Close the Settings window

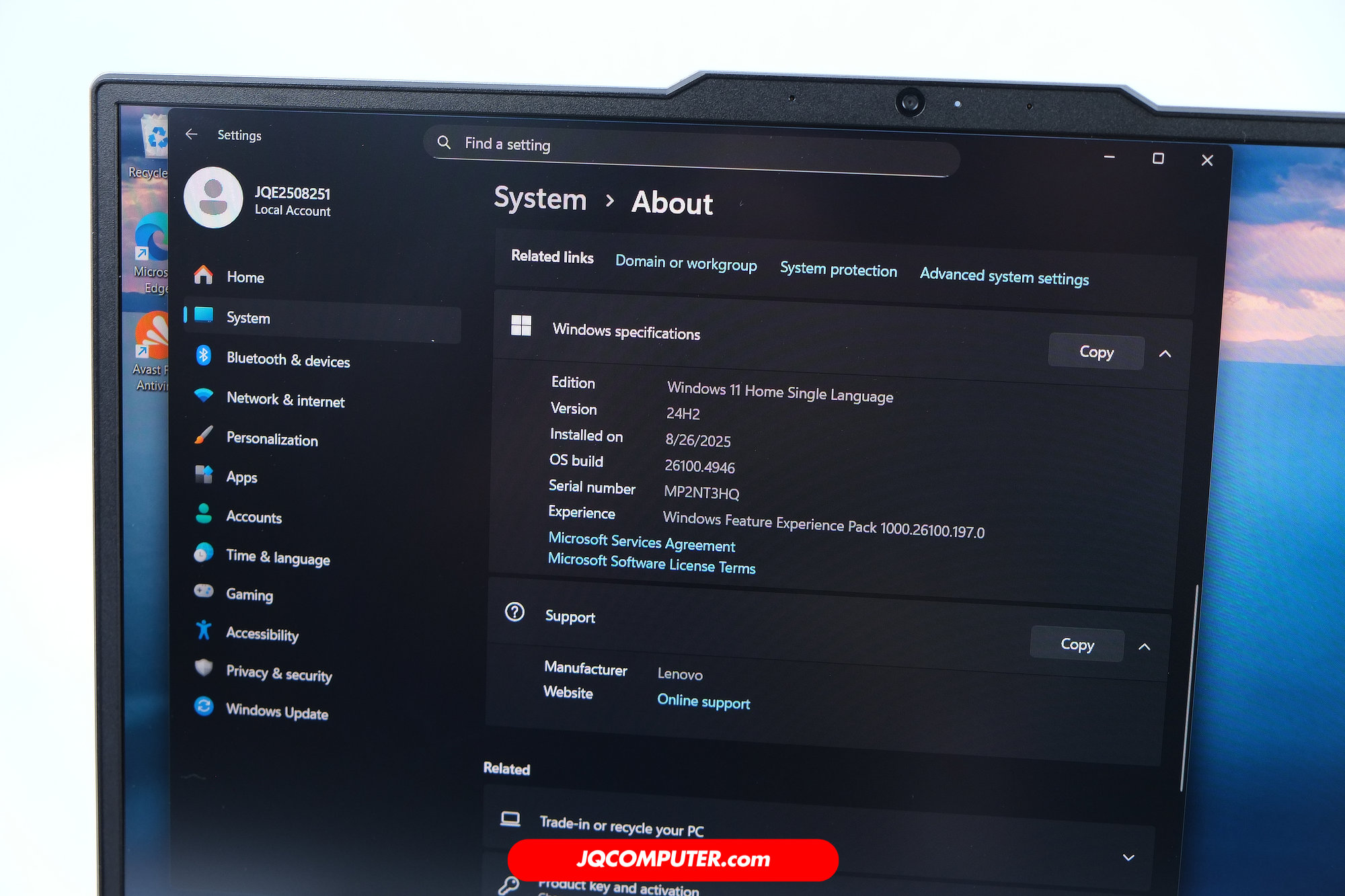click(x=1207, y=160)
